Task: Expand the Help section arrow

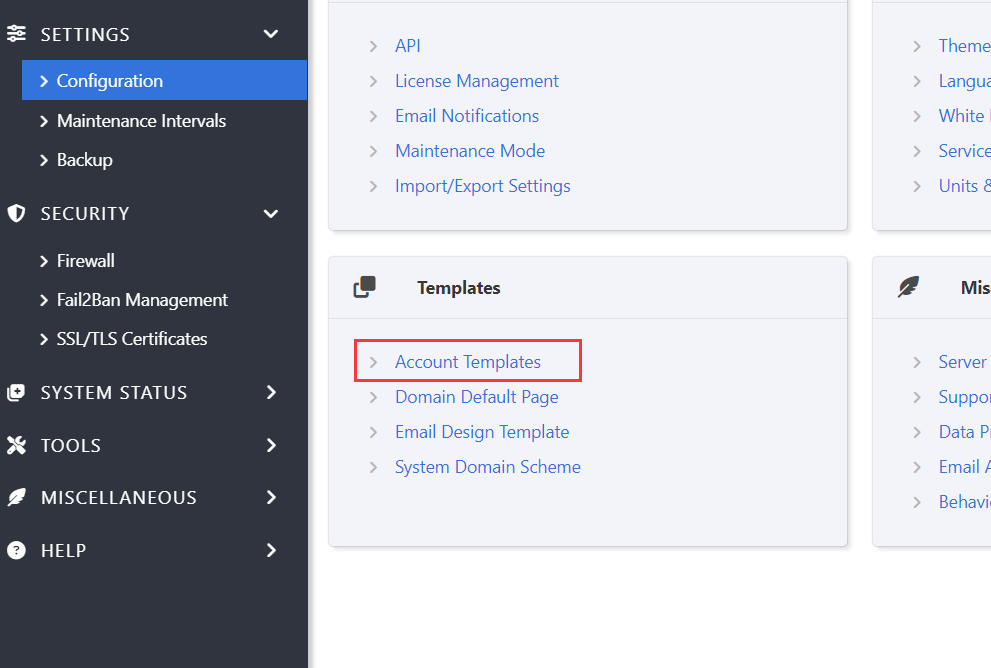Action: pos(271,550)
